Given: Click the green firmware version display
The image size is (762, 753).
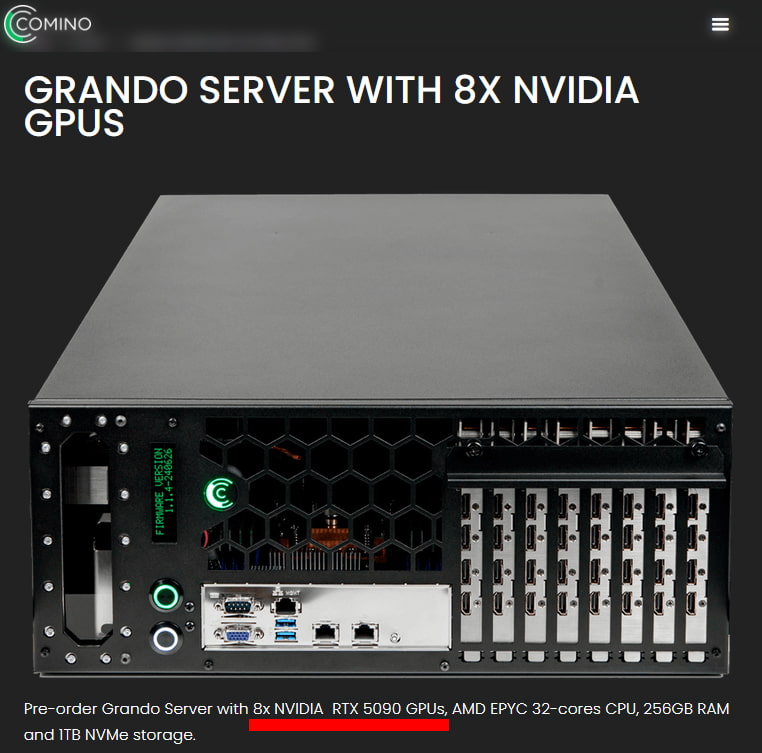Looking at the screenshot, I should point(163,492).
